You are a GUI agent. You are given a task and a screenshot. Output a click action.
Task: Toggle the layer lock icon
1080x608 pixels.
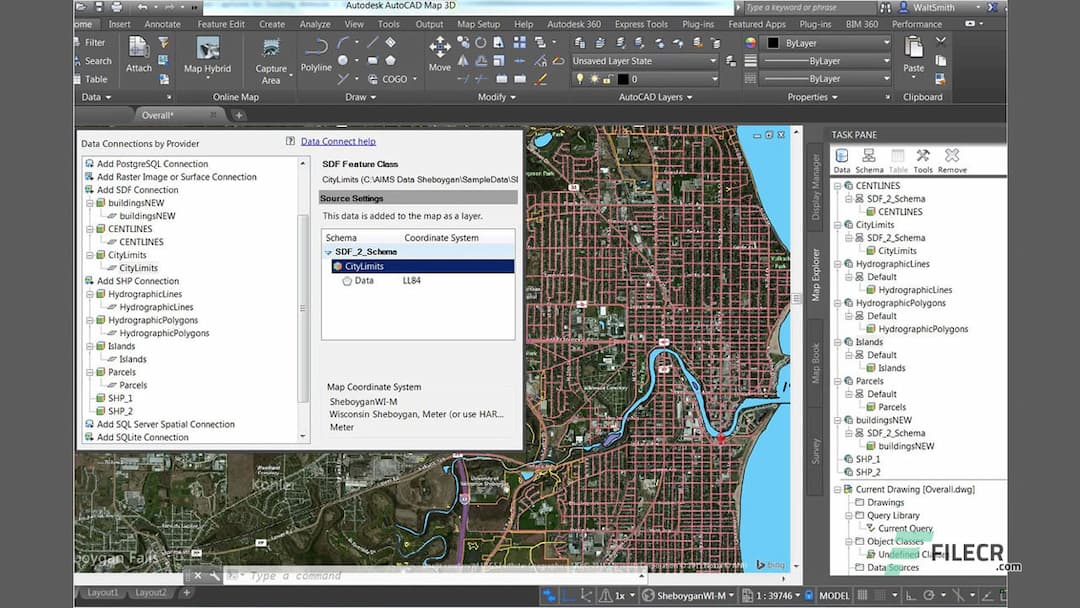point(608,79)
